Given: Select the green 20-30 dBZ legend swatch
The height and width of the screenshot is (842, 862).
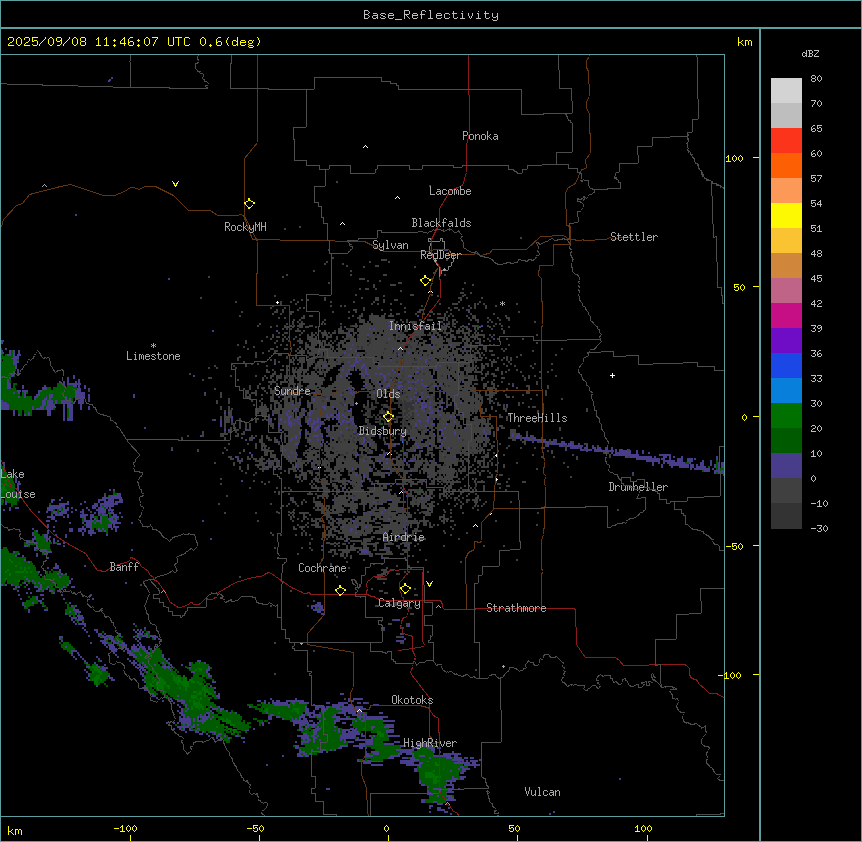Looking at the screenshot, I should click(x=786, y=416).
